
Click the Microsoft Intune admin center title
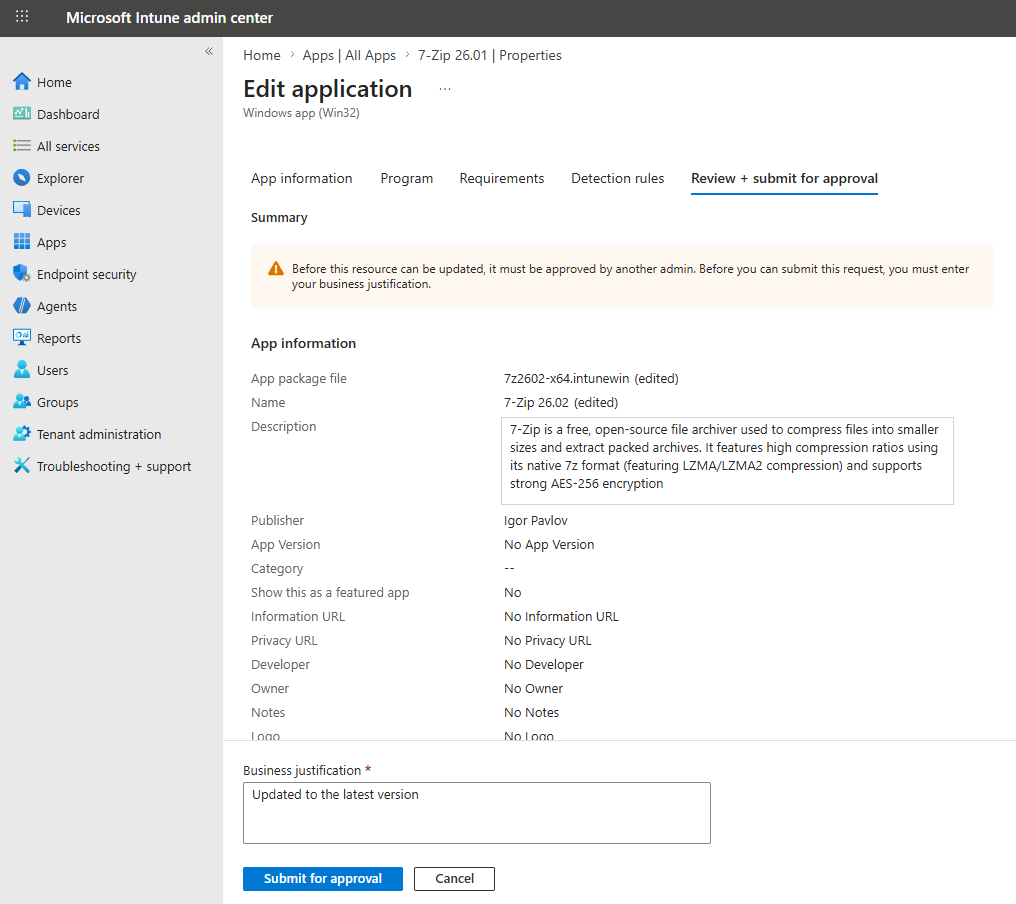(x=169, y=17)
